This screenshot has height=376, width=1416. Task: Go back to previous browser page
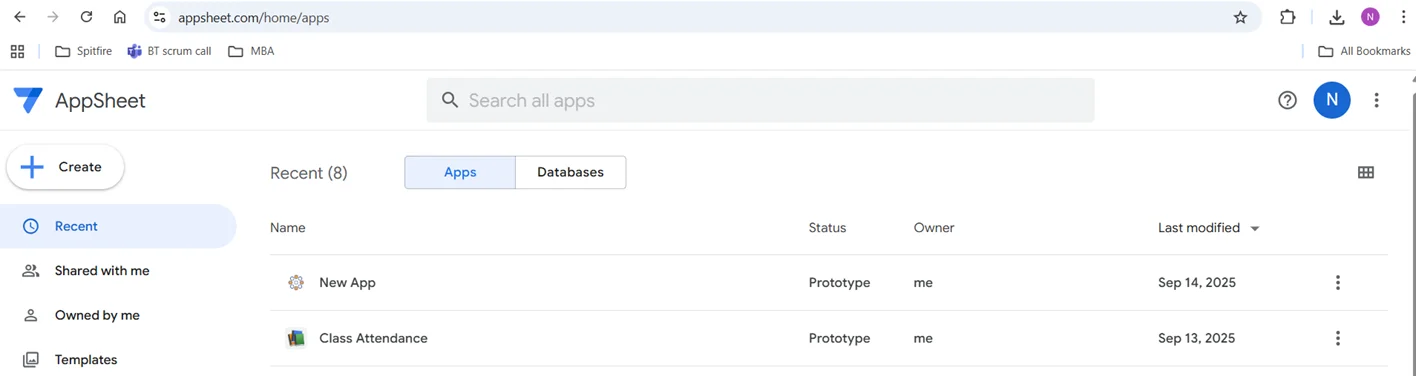(x=20, y=17)
